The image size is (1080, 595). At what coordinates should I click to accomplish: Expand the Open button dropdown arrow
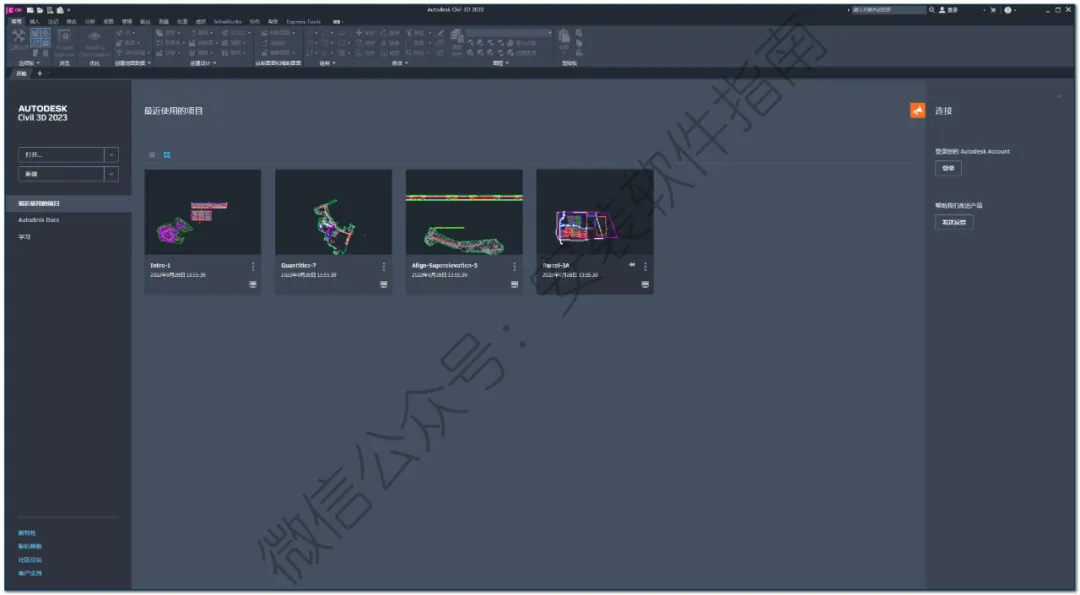pyautogui.click(x=111, y=155)
